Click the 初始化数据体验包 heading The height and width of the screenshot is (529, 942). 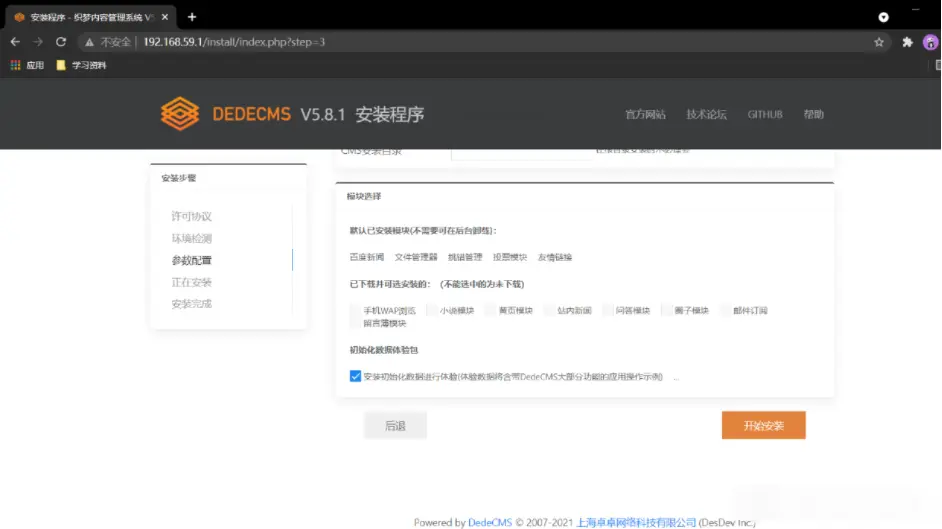[x=383, y=349]
